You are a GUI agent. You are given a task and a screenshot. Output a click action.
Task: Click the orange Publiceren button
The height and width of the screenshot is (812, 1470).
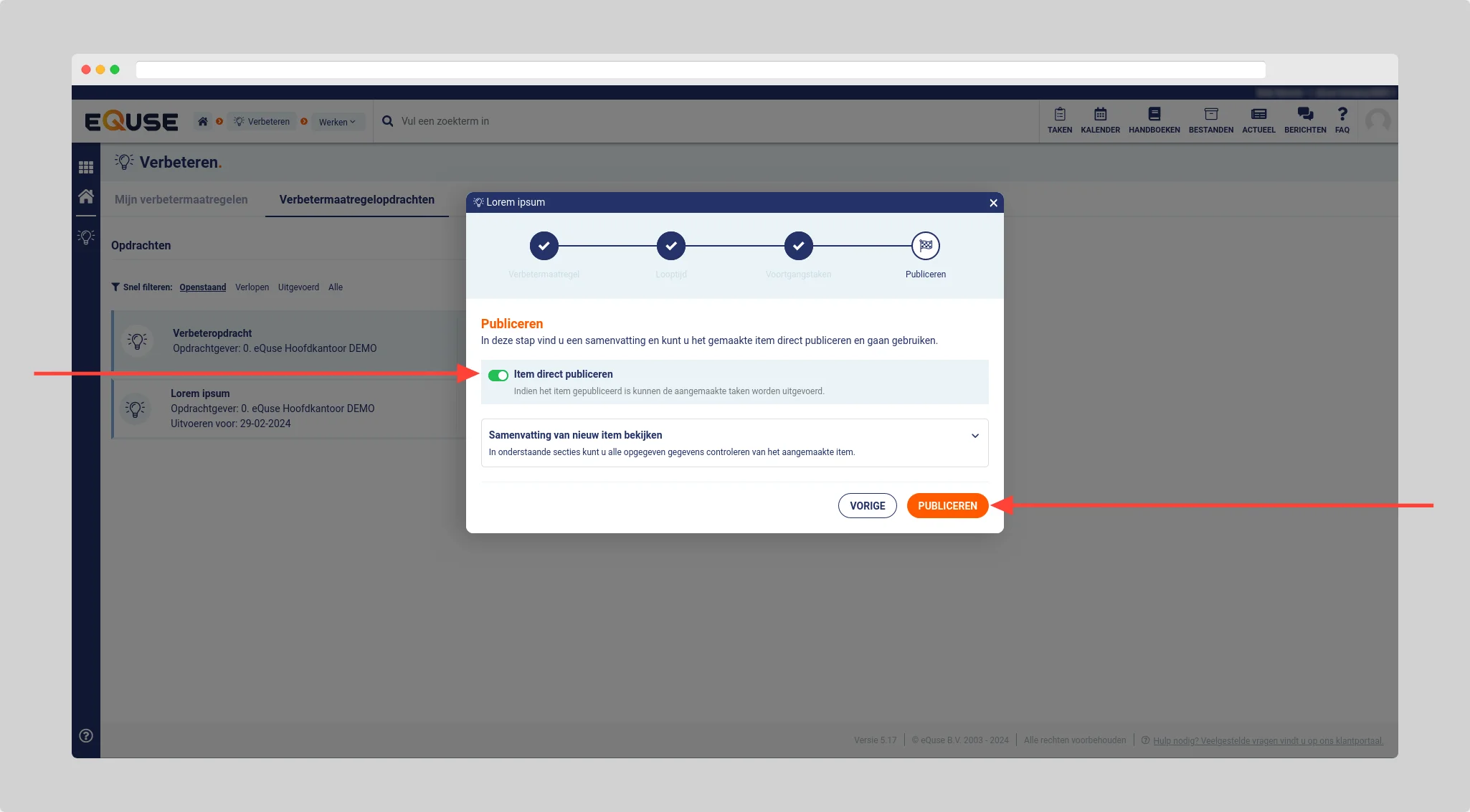point(947,505)
